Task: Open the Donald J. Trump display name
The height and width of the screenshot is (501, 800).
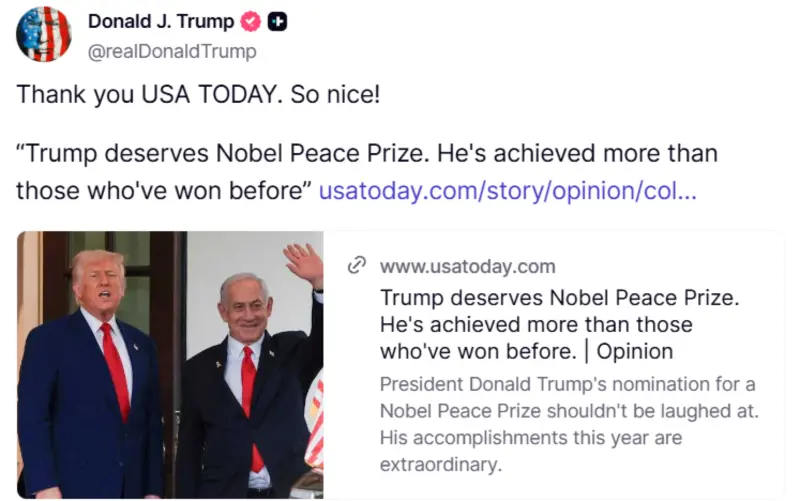Action: (161, 21)
